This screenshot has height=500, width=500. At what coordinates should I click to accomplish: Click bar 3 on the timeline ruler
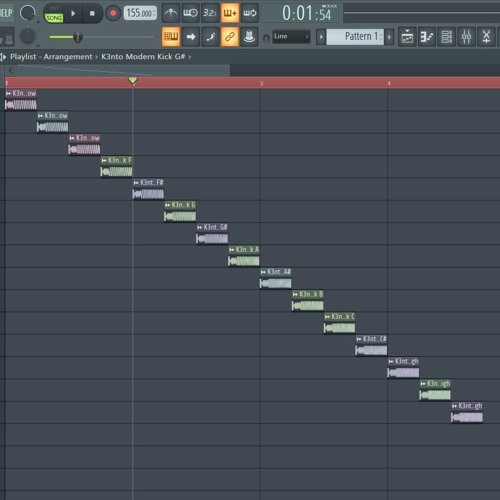coord(262,84)
